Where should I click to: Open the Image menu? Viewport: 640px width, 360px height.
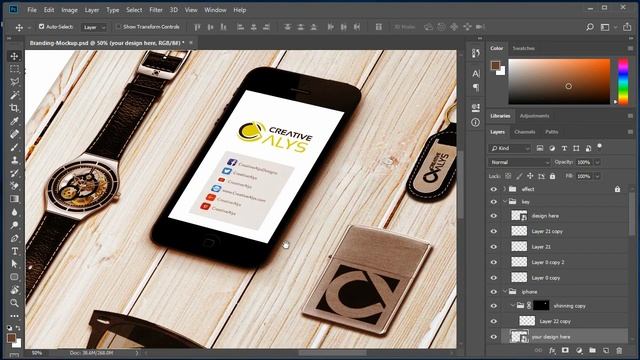click(x=69, y=10)
